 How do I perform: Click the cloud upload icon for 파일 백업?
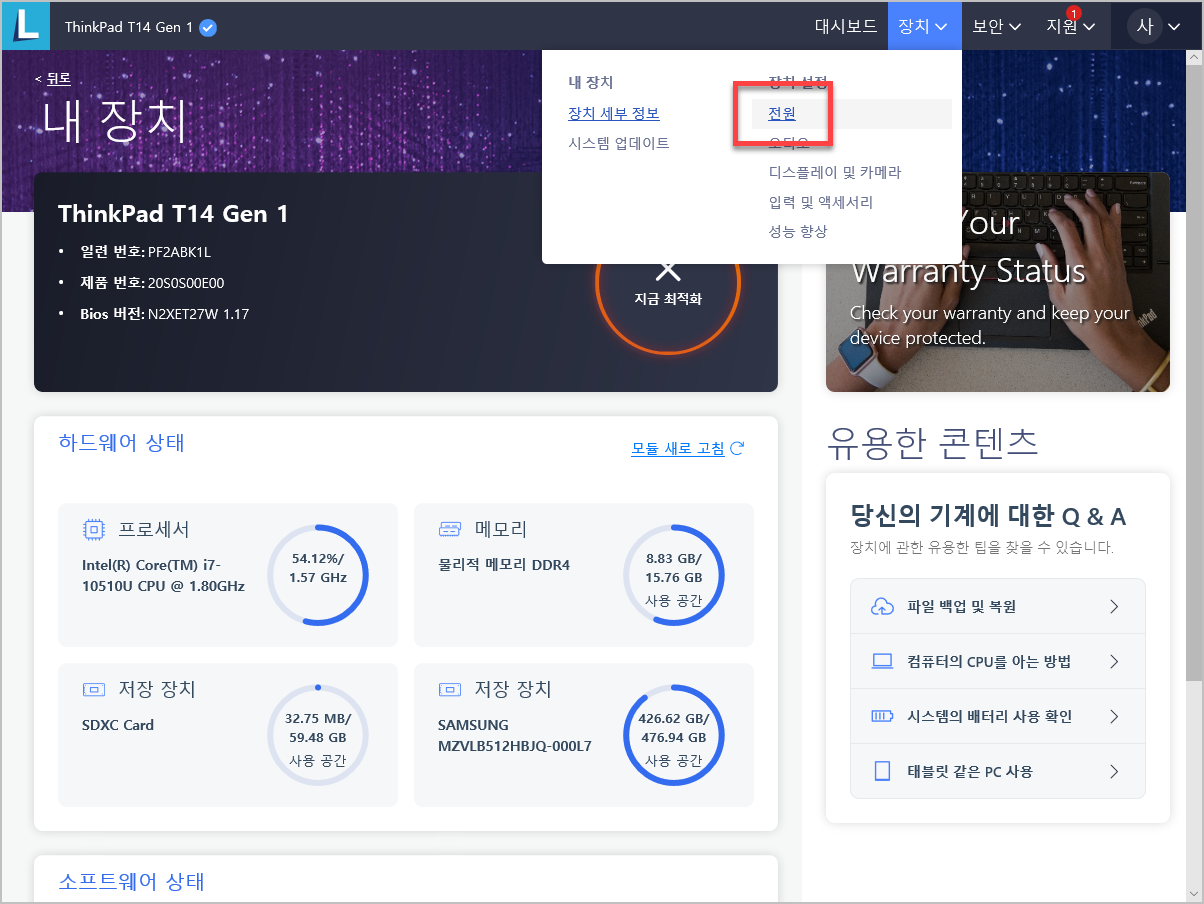pos(882,606)
